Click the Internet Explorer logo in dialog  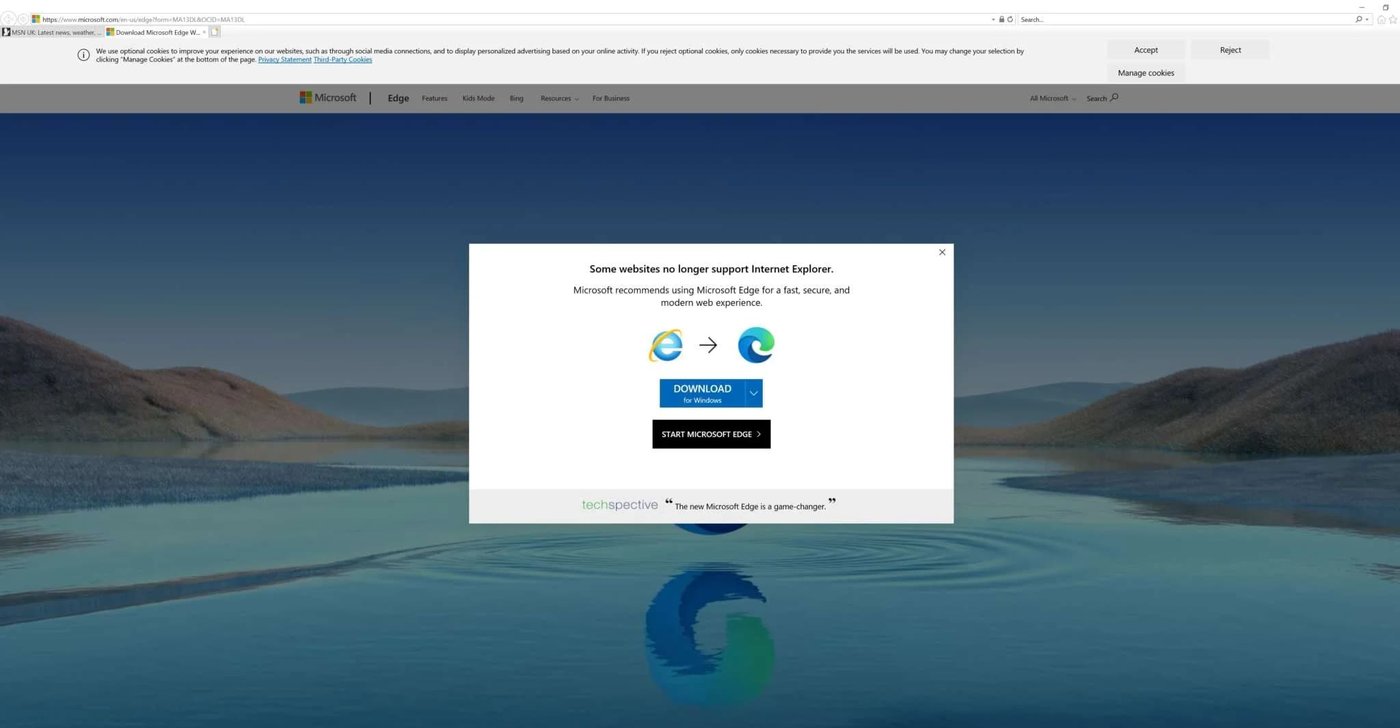click(x=665, y=345)
